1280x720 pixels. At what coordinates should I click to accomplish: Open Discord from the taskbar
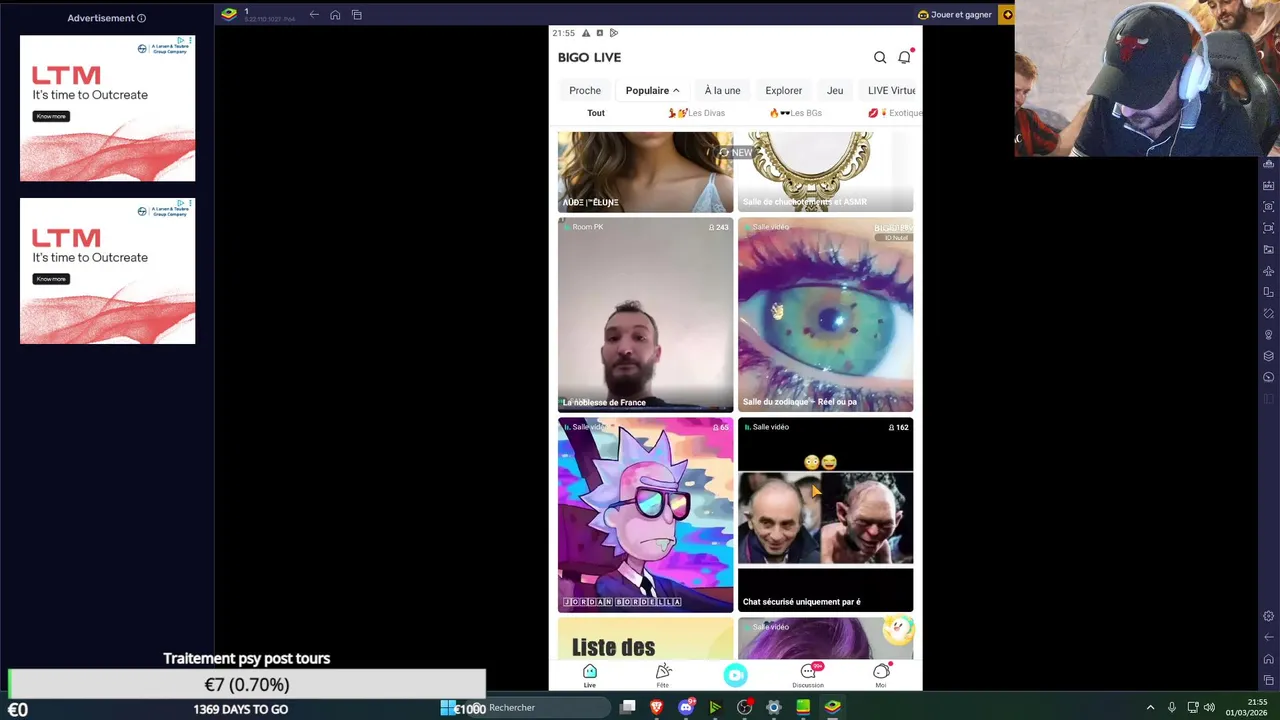(x=686, y=707)
